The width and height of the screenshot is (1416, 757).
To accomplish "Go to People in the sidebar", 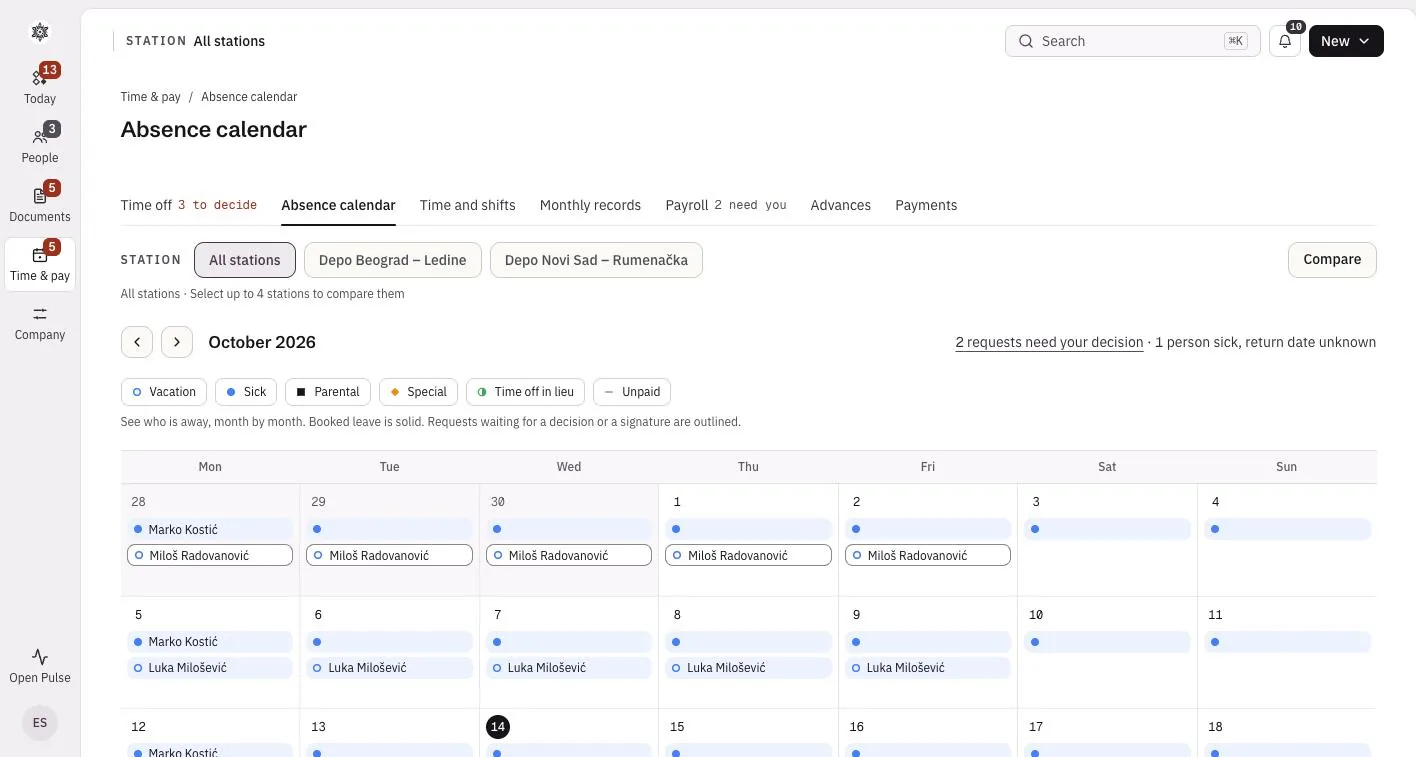I will pos(40,144).
